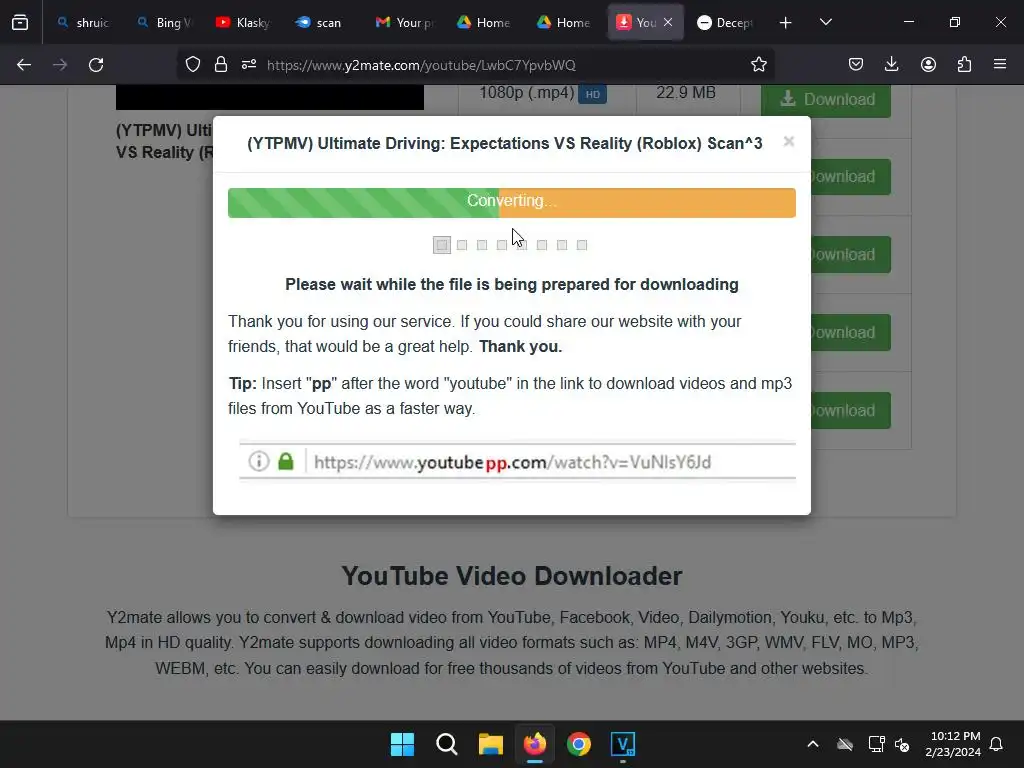Open File Explorer from the taskbar
The height and width of the screenshot is (768, 1024).
point(490,744)
